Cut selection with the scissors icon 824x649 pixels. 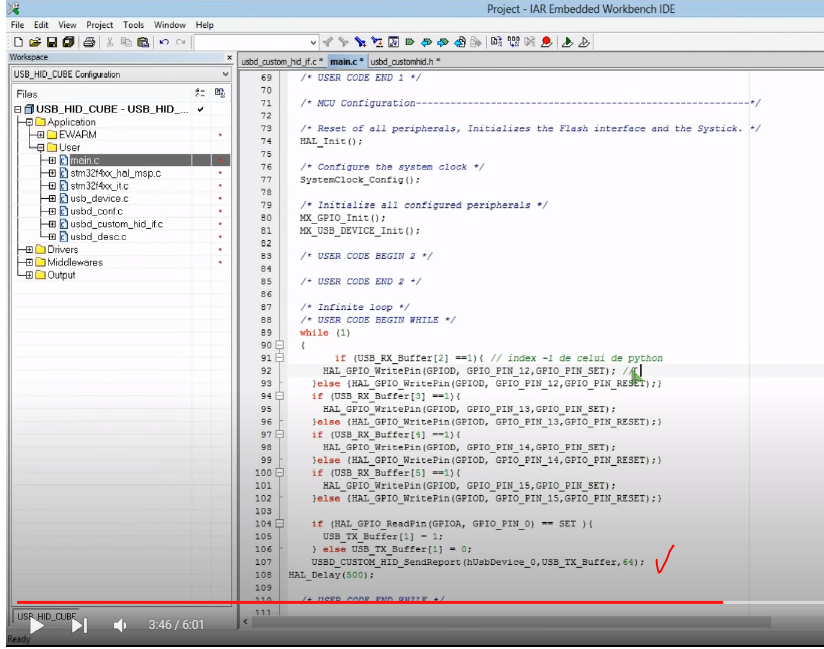pos(110,42)
